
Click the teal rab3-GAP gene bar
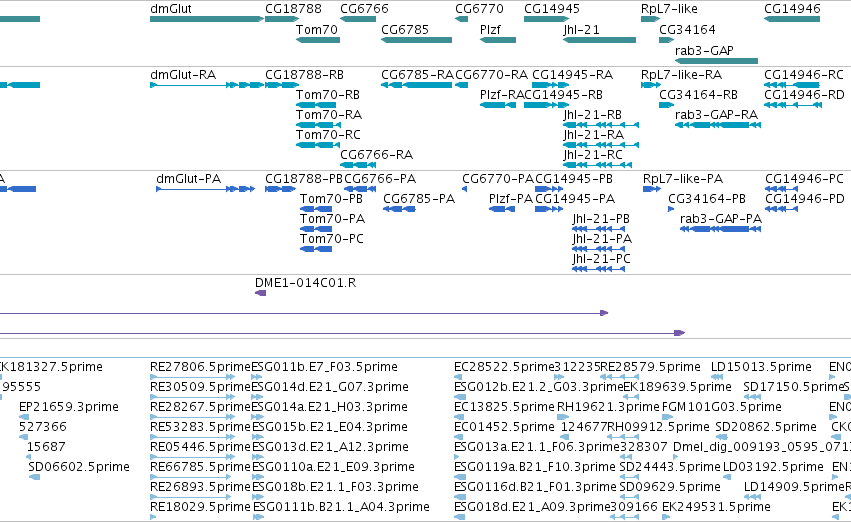(716, 61)
